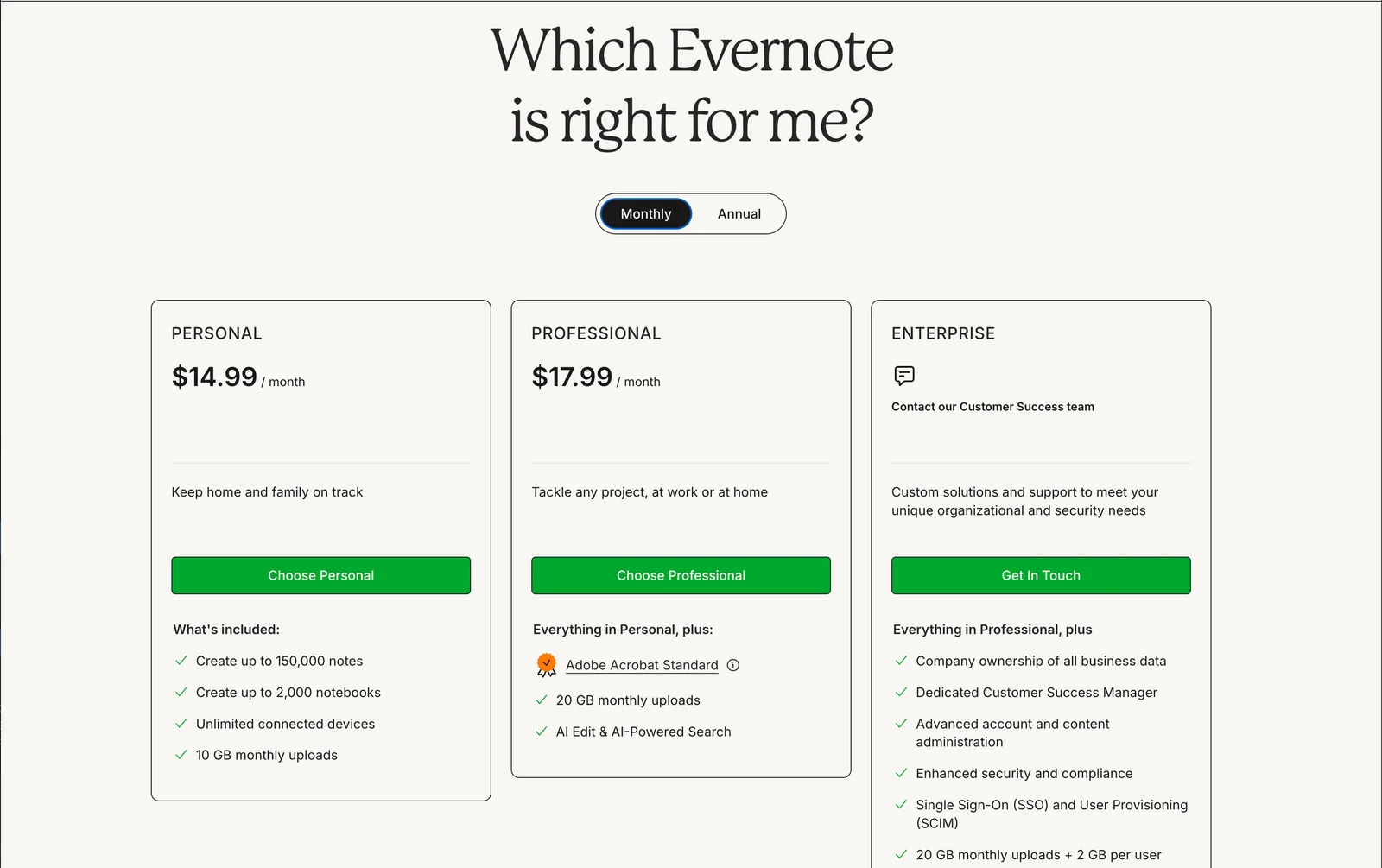Click the Choose Personal button
Screen dimensions: 1382x868
pos(320,575)
